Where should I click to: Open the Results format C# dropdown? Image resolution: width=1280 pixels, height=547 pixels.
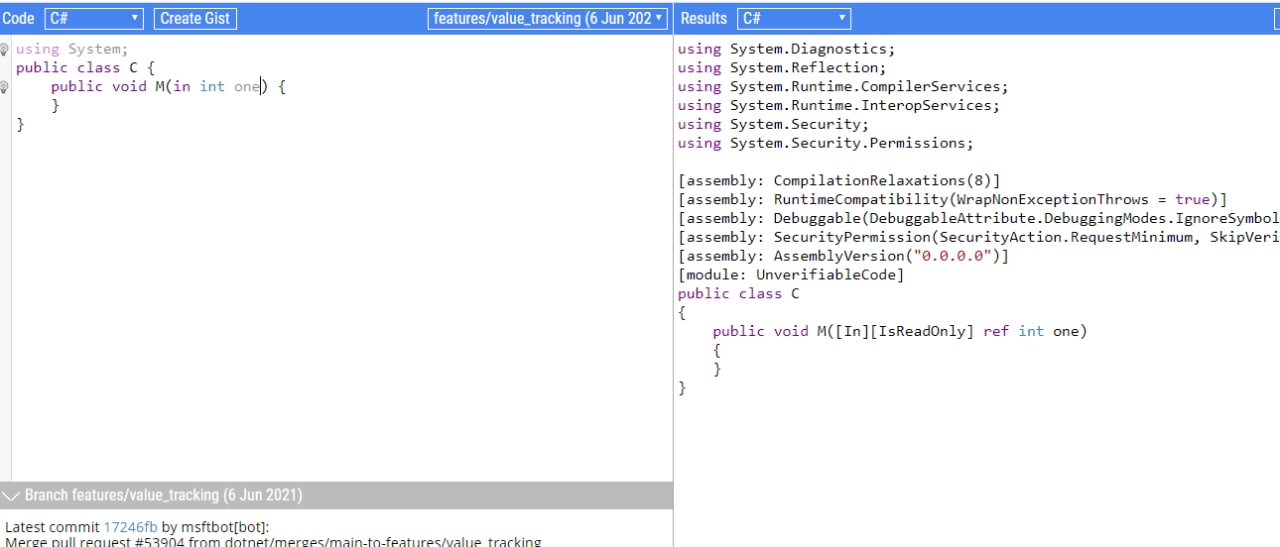tap(794, 18)
